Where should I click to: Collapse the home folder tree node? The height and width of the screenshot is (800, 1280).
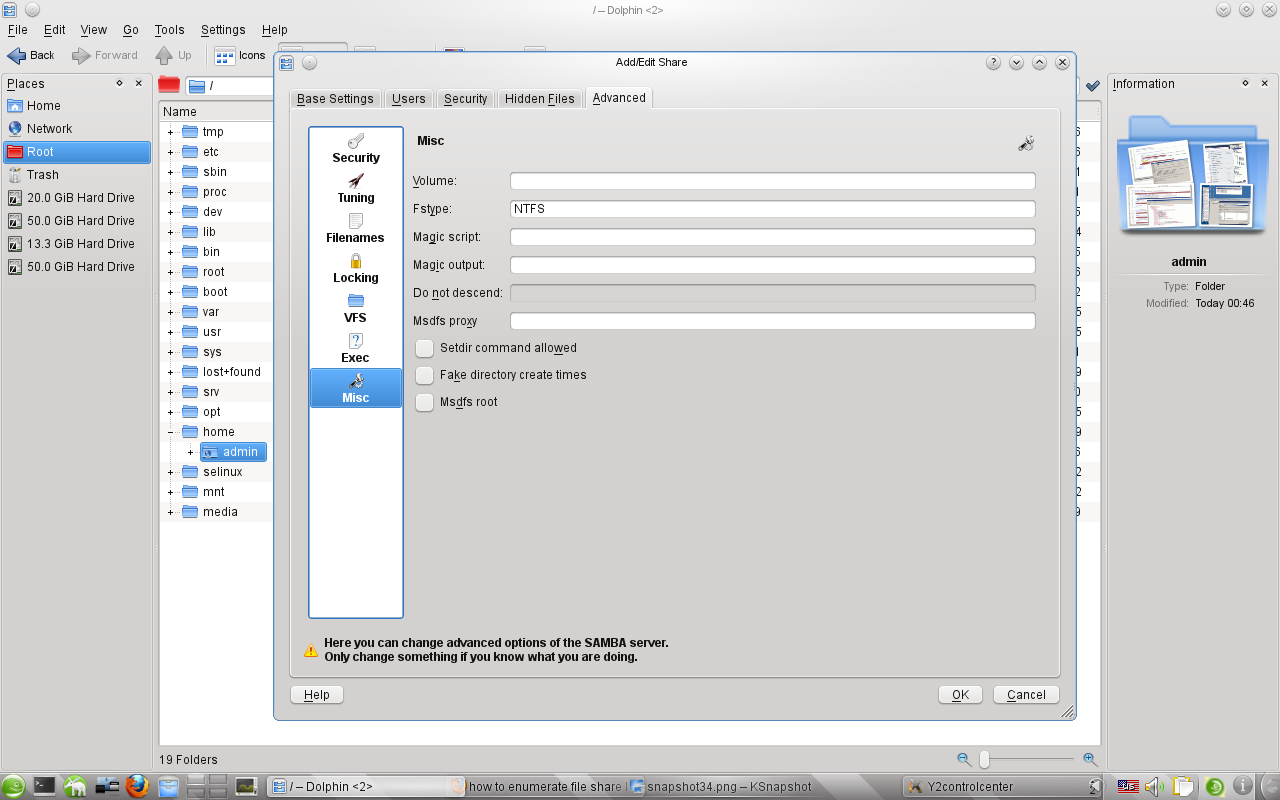(170, 432)
